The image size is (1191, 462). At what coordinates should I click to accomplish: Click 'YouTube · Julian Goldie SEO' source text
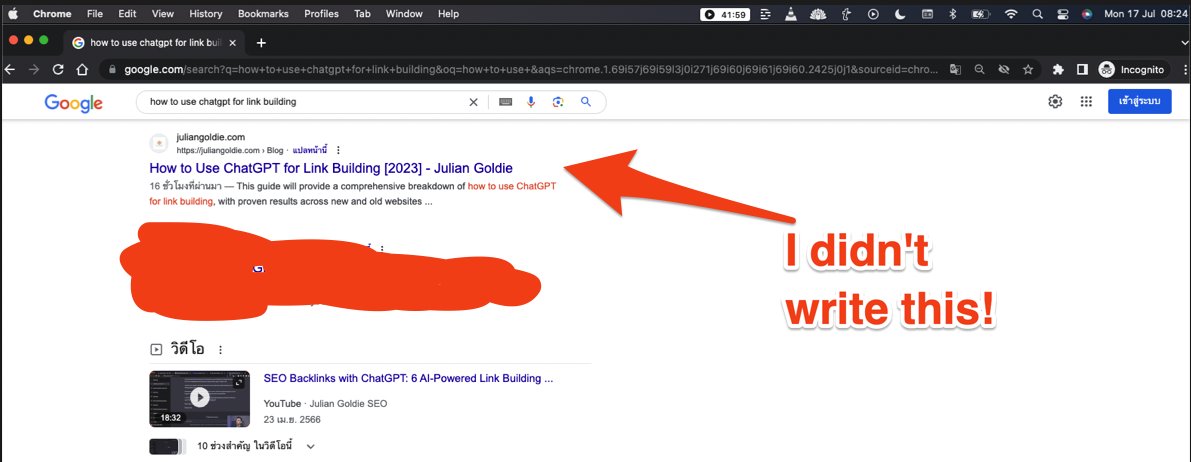(325, 403)
